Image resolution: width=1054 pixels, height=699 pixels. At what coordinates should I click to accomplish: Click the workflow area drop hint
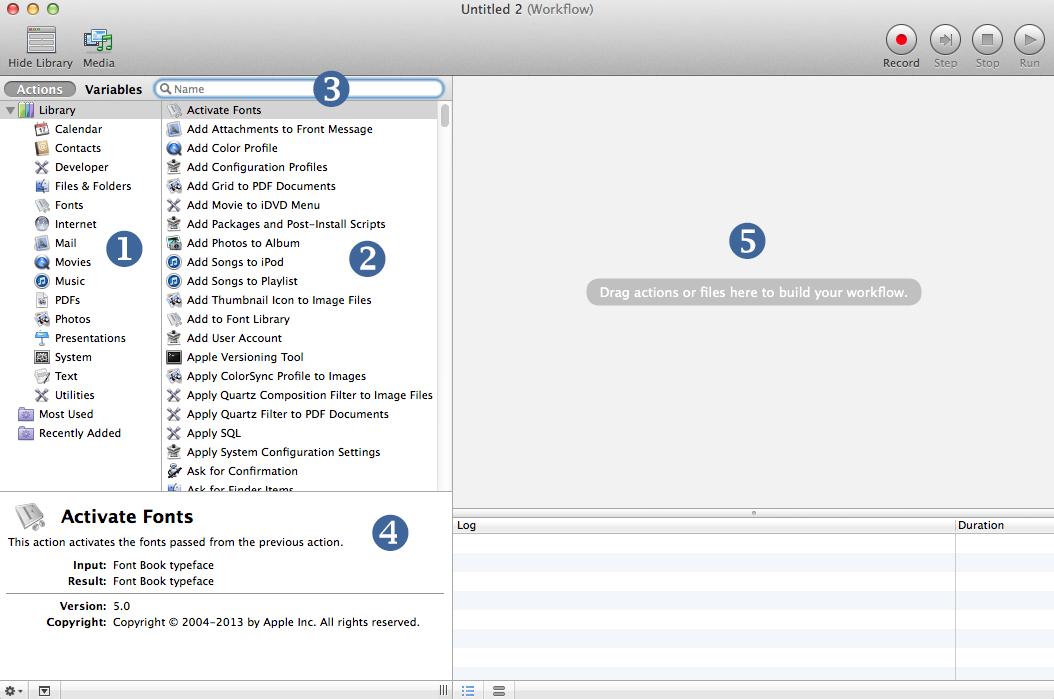[754, 292]
